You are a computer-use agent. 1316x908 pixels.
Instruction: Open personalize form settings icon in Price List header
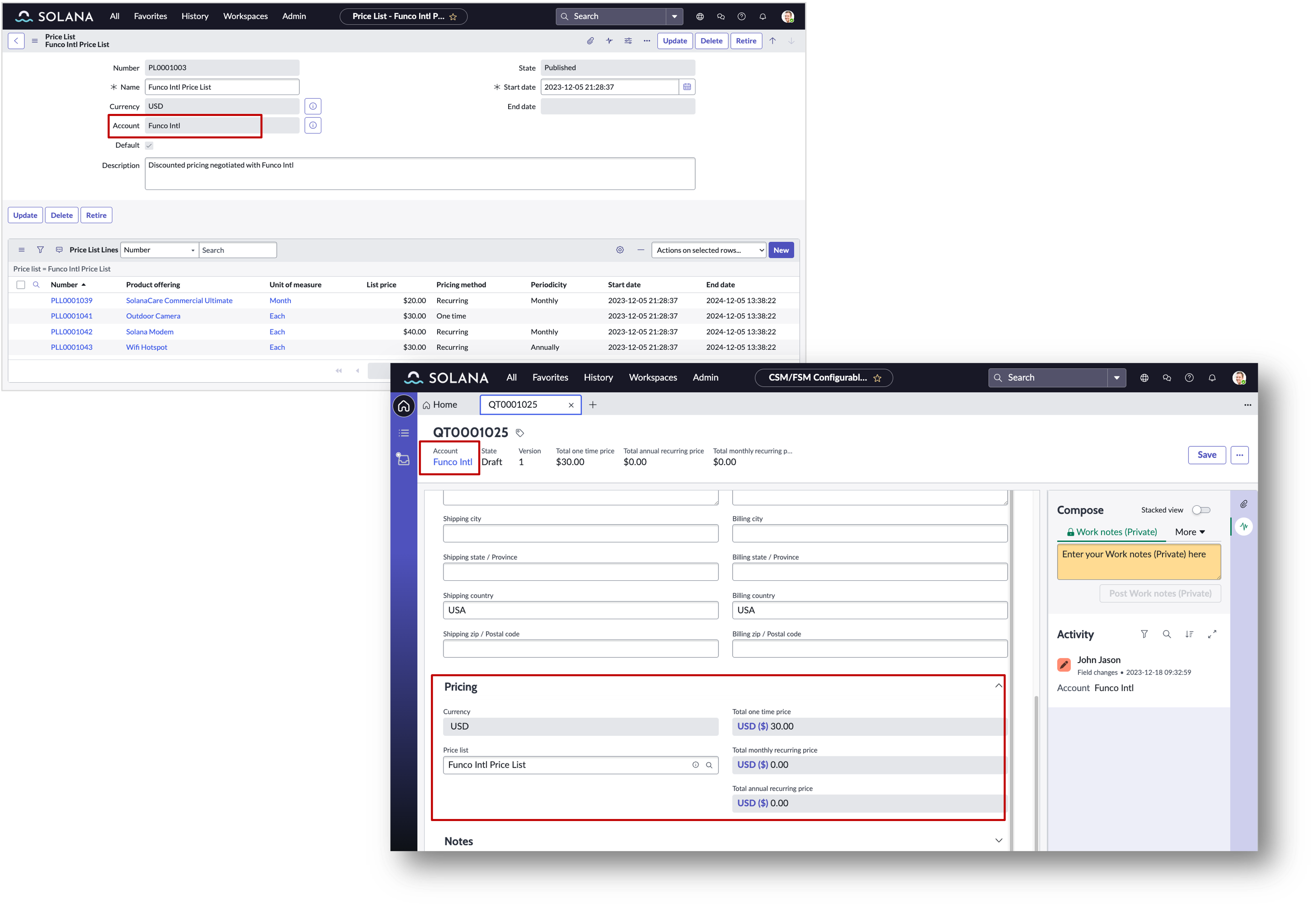(628, 41)
